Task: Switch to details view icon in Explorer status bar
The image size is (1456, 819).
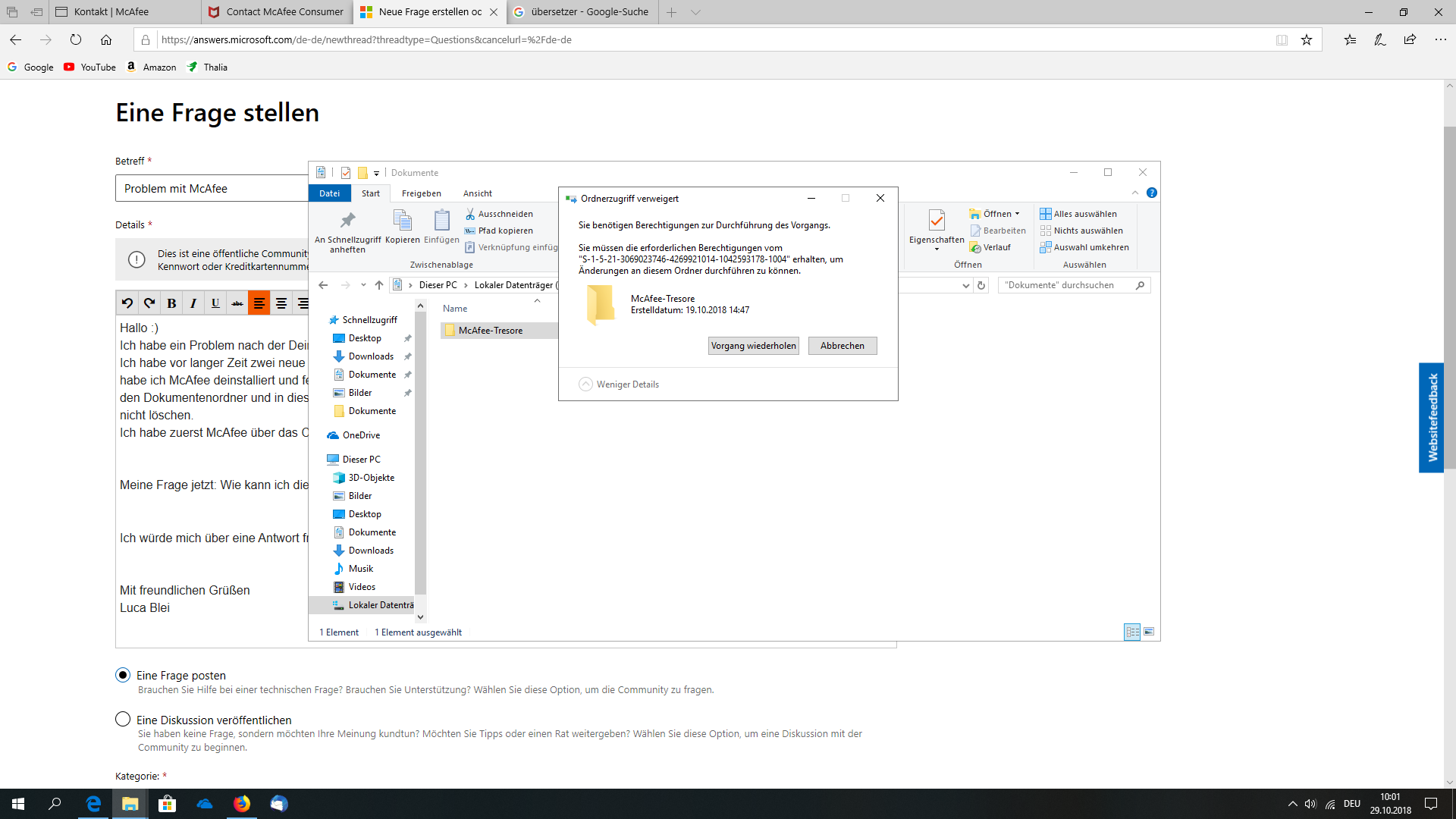Action: point(1132,632)
